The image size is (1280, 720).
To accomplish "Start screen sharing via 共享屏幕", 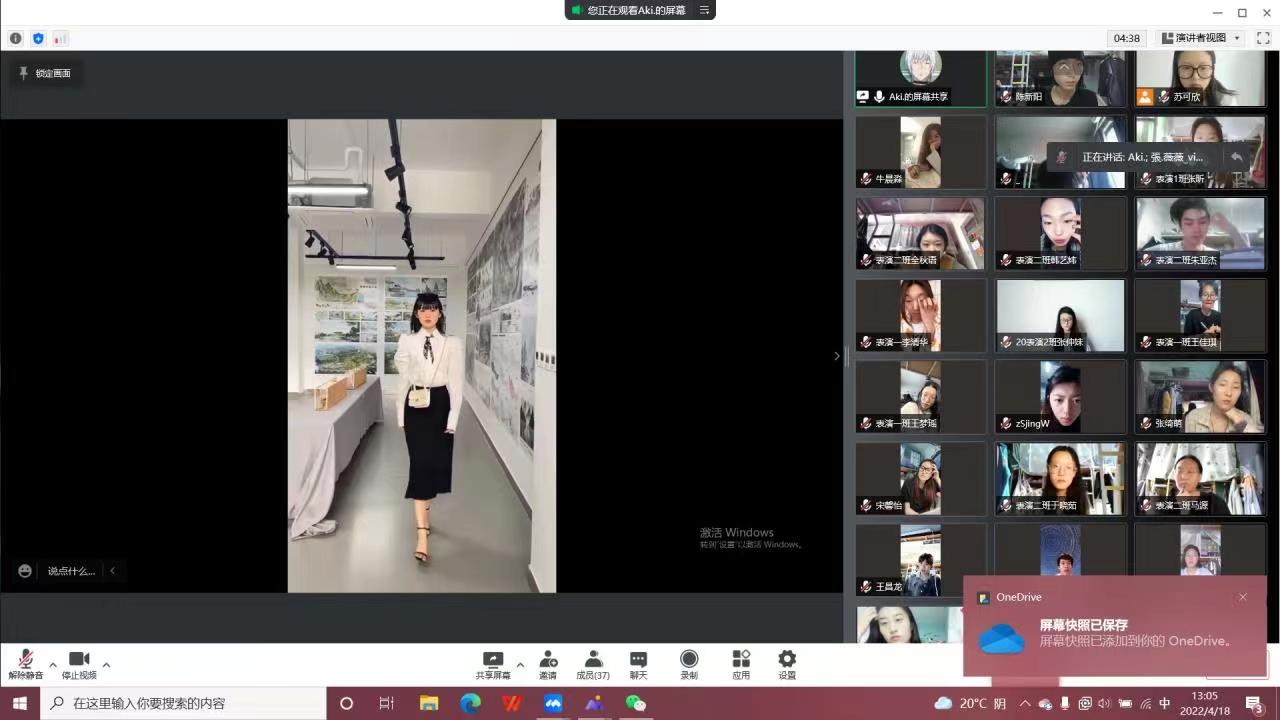I will pos(493,666).
